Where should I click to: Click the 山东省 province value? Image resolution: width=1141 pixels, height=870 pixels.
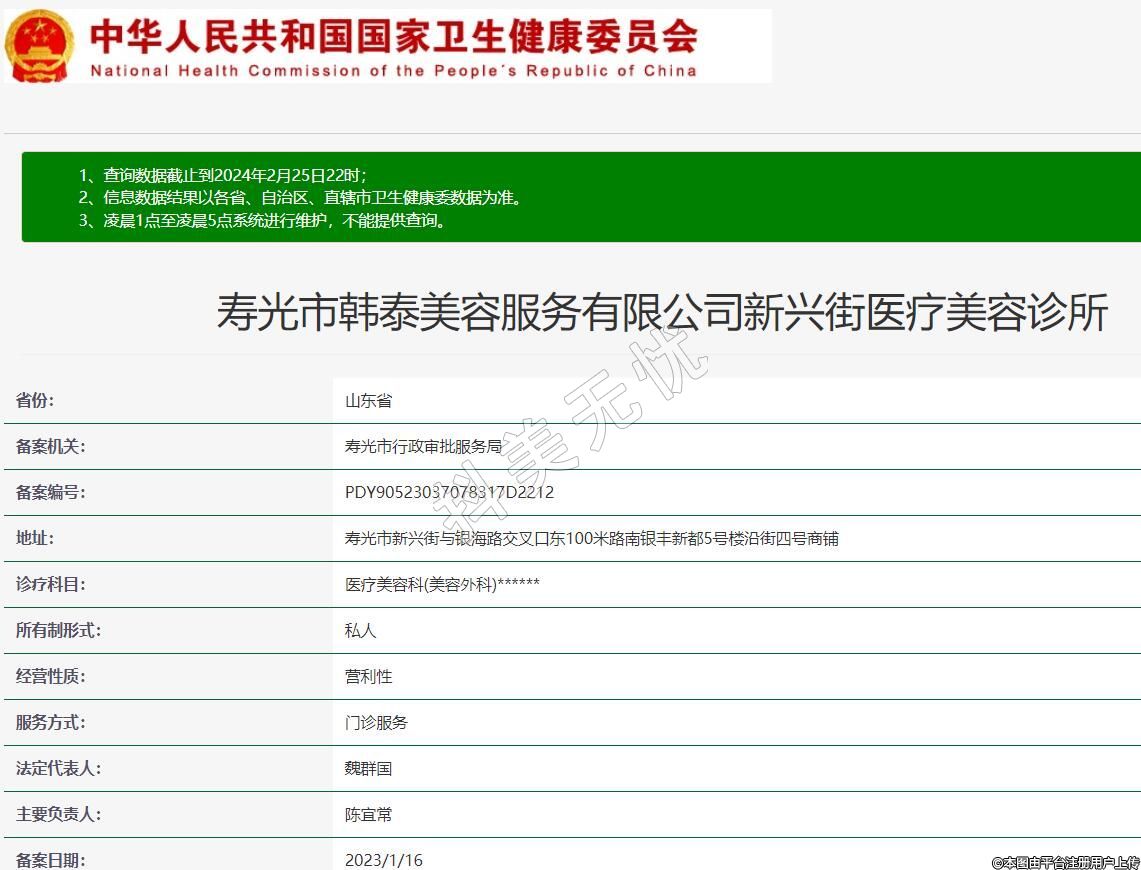pos(368,401)
